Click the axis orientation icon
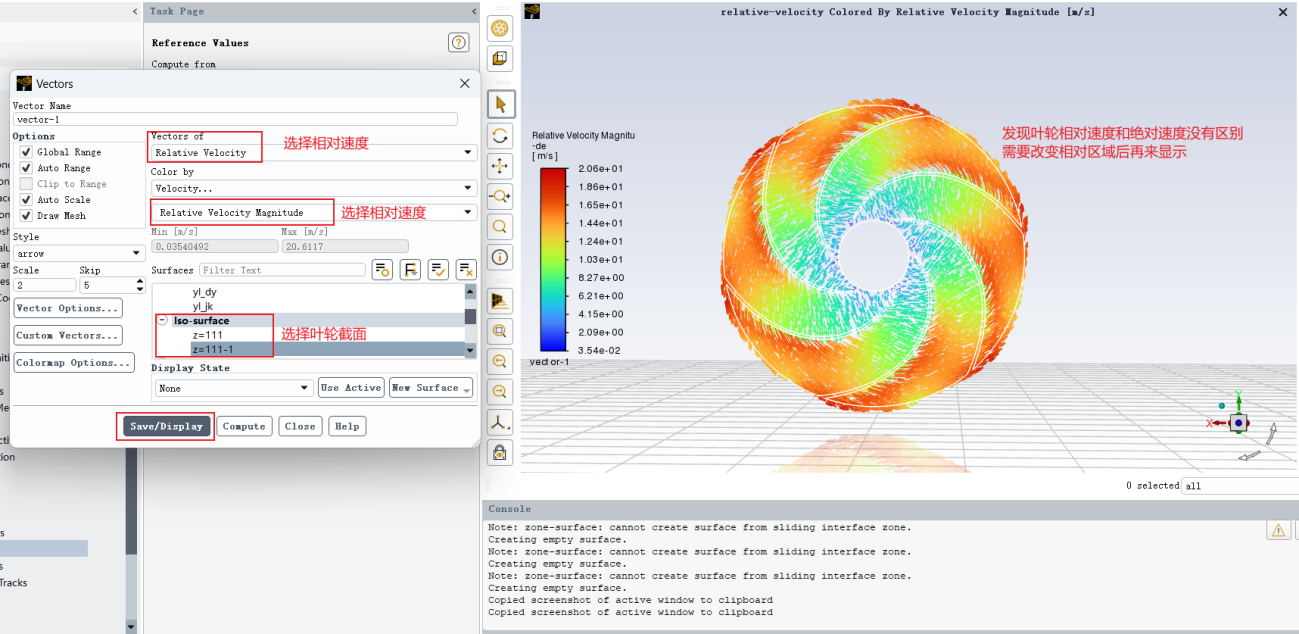 point(499,422)
